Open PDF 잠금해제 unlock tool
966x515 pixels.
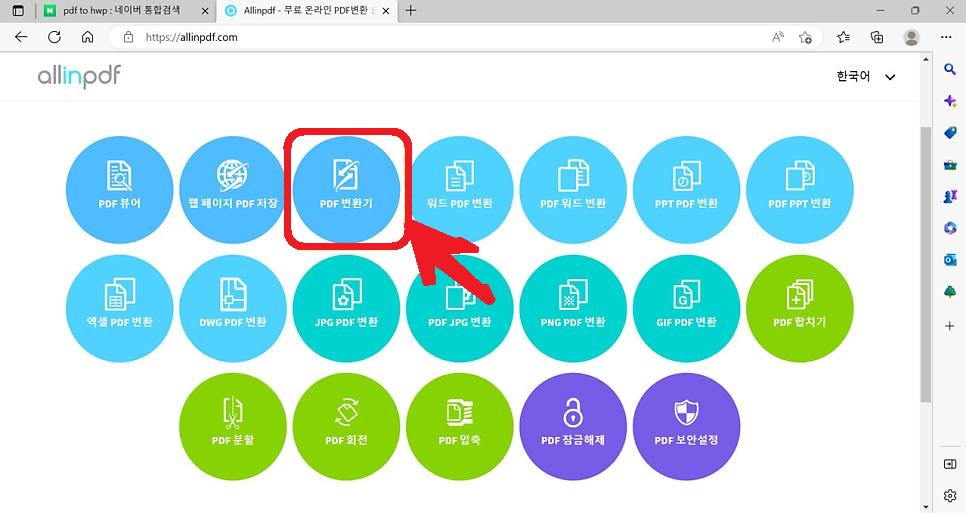coord(573,426)
